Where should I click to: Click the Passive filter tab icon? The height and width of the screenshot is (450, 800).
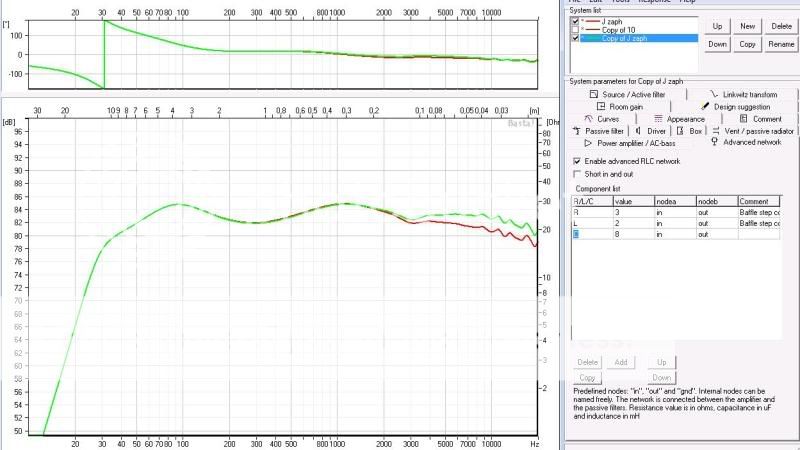click(578, 131)
